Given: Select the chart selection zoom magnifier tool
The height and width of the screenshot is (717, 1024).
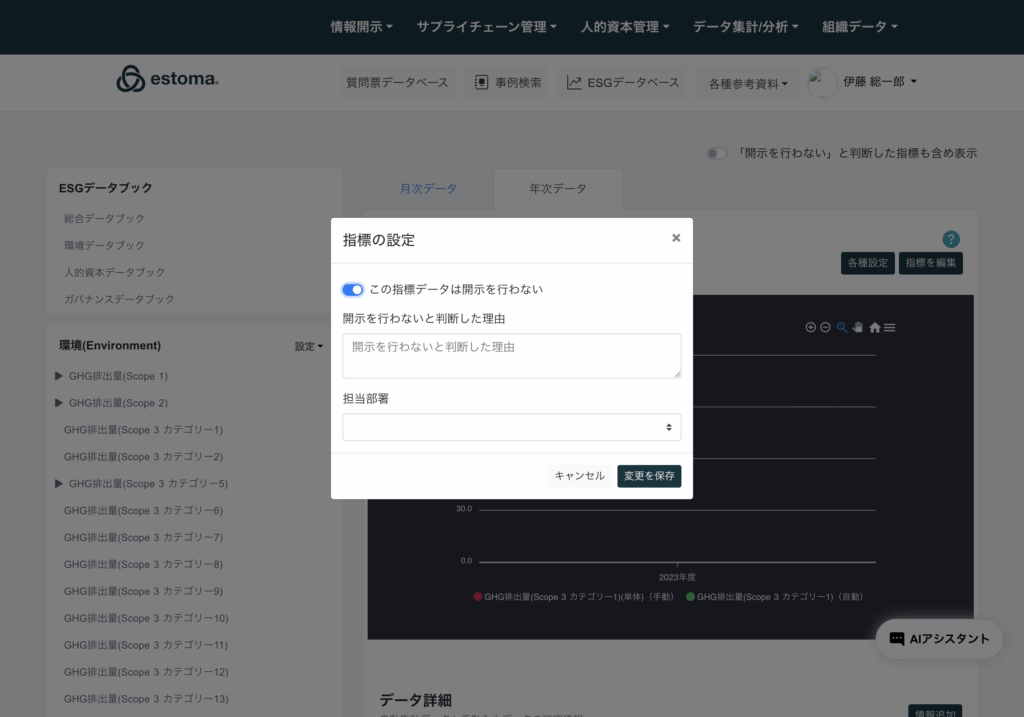Looking at the screenshot, I should click(842, 327).
